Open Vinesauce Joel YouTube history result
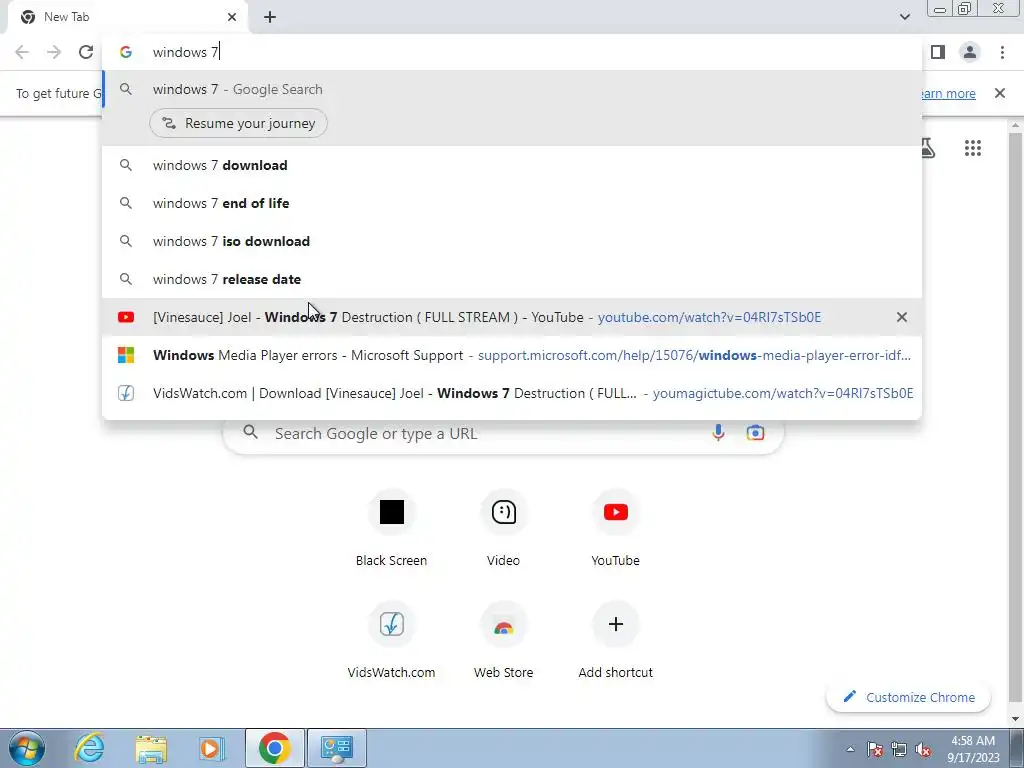This screenshot has width=1024, height=768. (512, 317)
